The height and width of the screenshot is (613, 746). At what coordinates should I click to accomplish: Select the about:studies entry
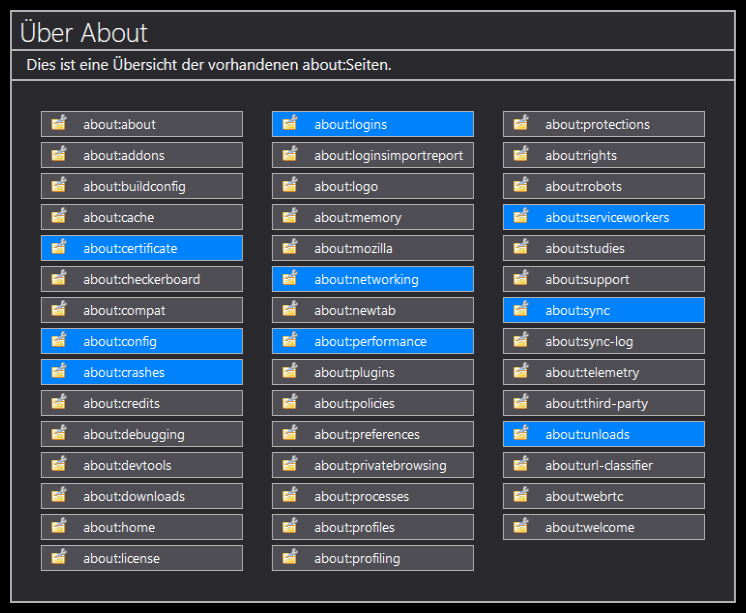[604, 248]
